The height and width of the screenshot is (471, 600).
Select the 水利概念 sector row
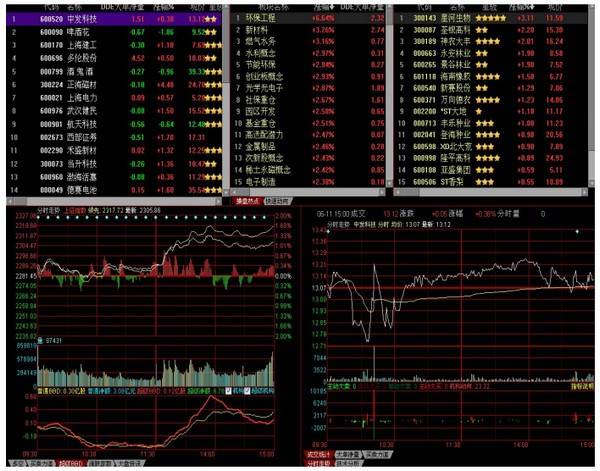309,53
